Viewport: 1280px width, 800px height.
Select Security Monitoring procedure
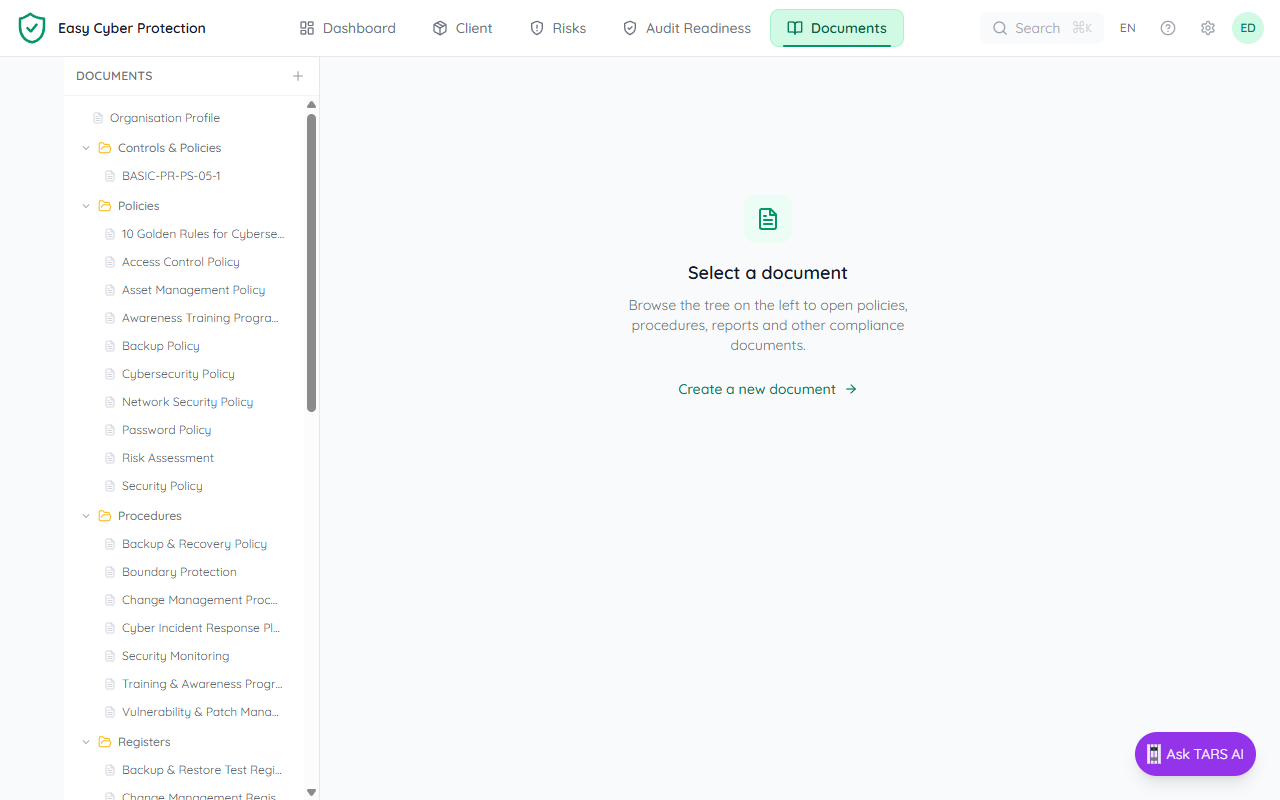[176, 656]
